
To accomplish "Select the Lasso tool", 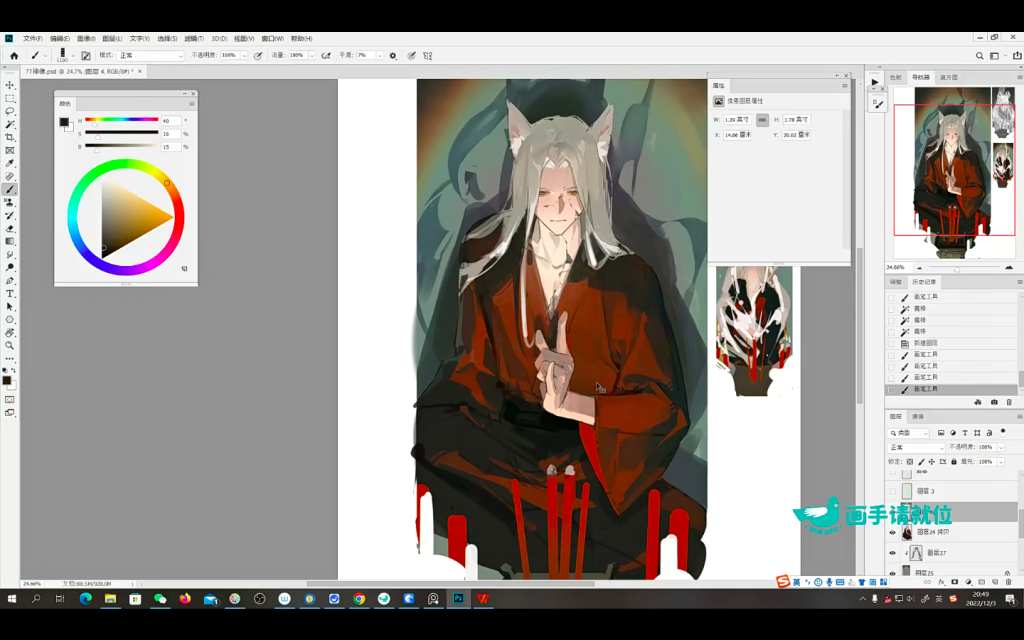I will point(10,112).
